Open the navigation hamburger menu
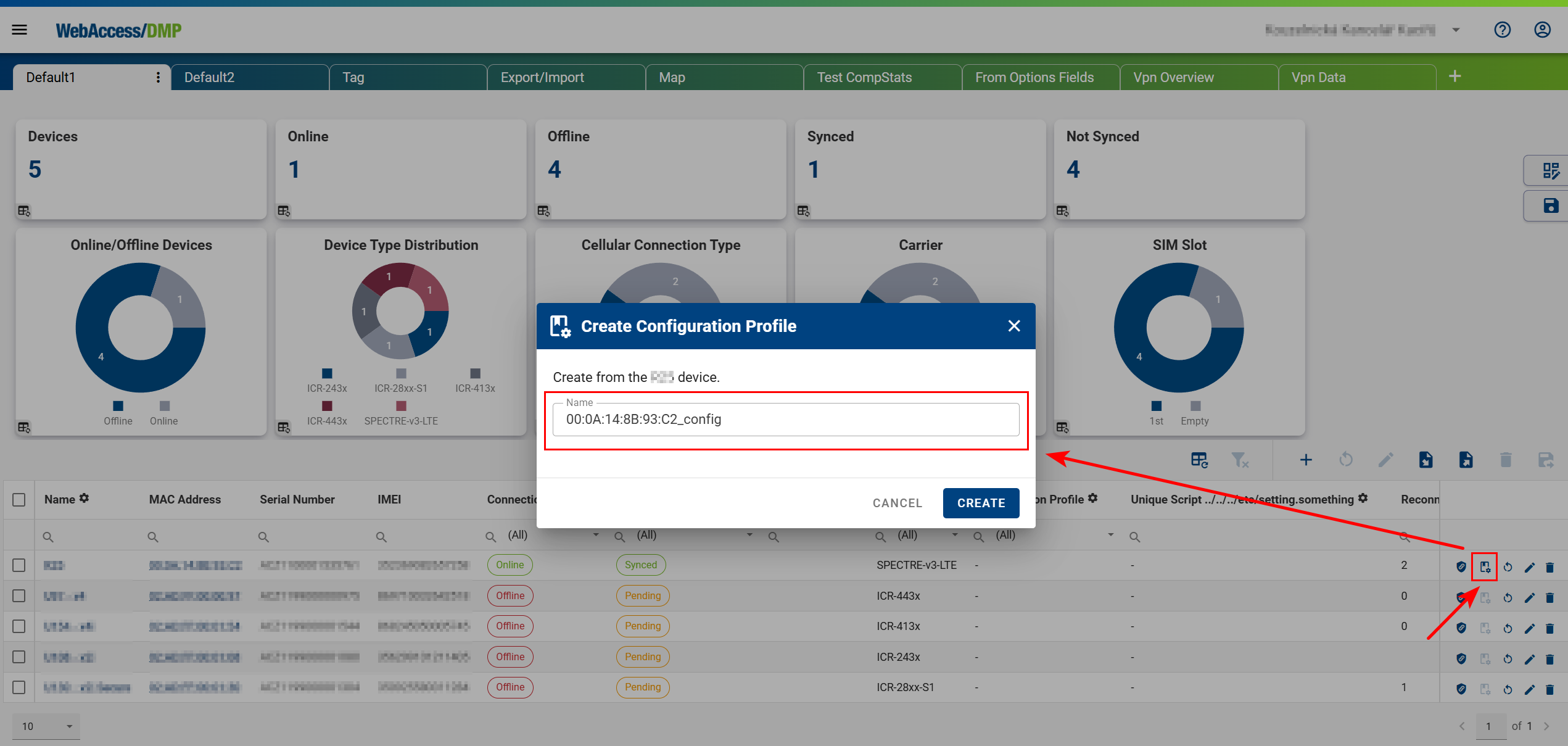 click(19, 29)
